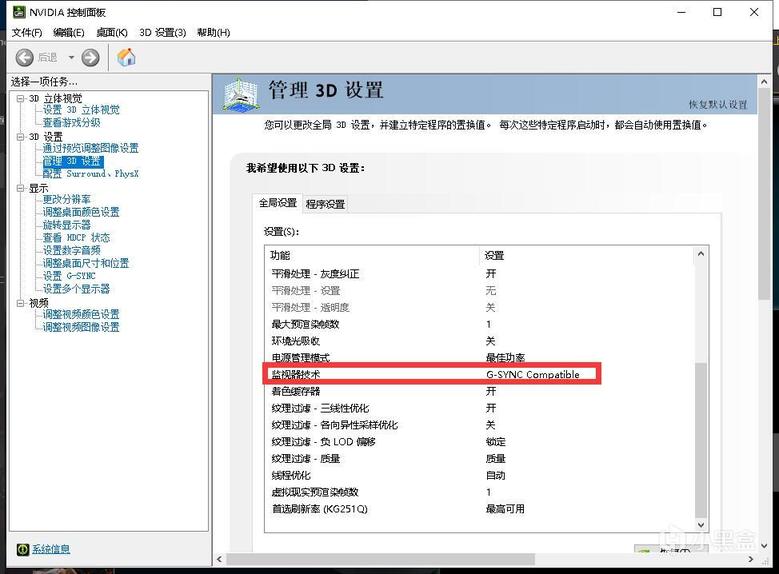Collapse the 3D 立体视觉 tree node
The width and height of the screenshot is (779, 574).
[20, 98]
